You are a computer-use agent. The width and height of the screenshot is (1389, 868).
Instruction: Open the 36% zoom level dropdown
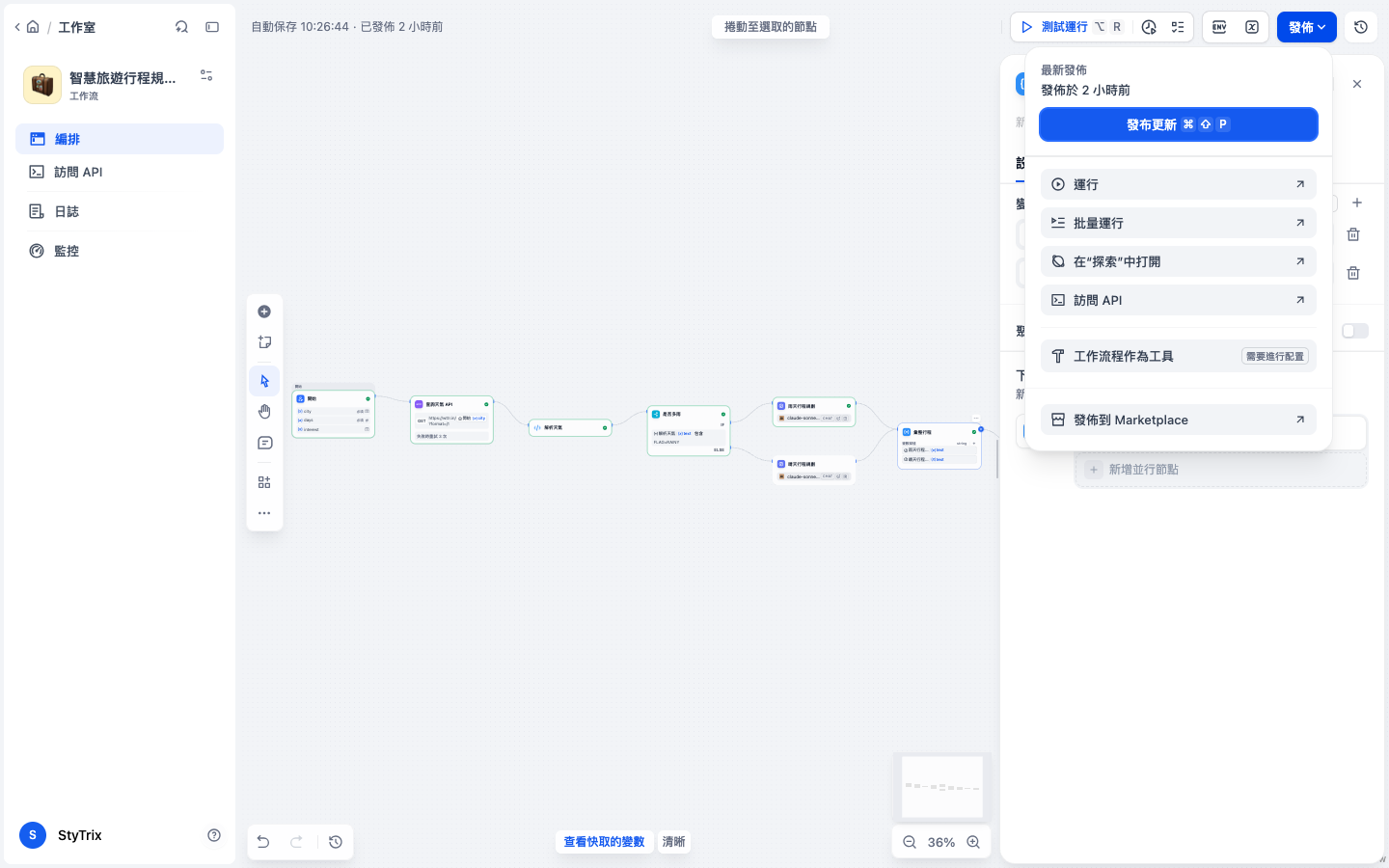tap(941, 842)
